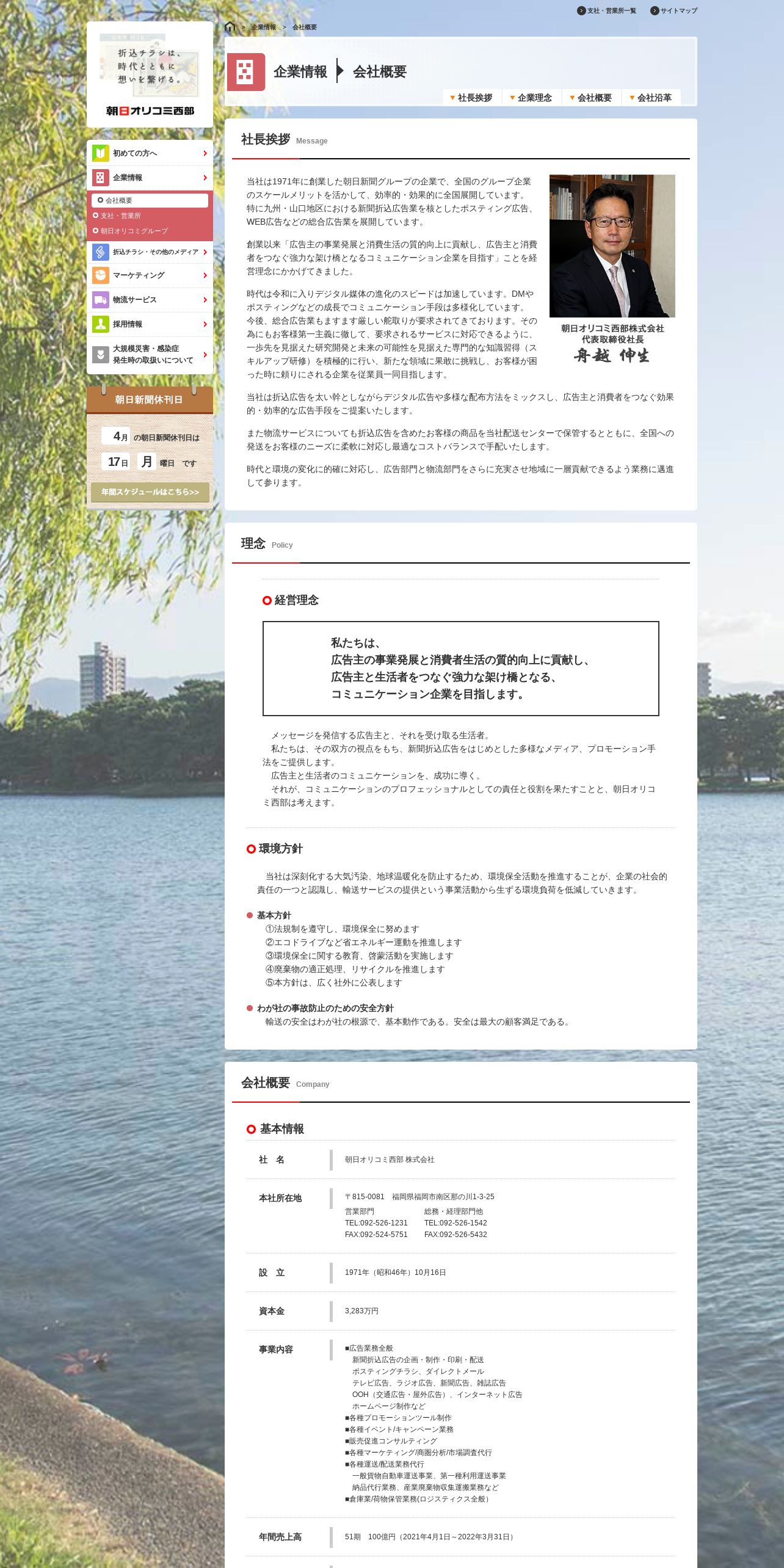
Task: Jump to 社長挨拶 anchor tab
Action: 471,98
